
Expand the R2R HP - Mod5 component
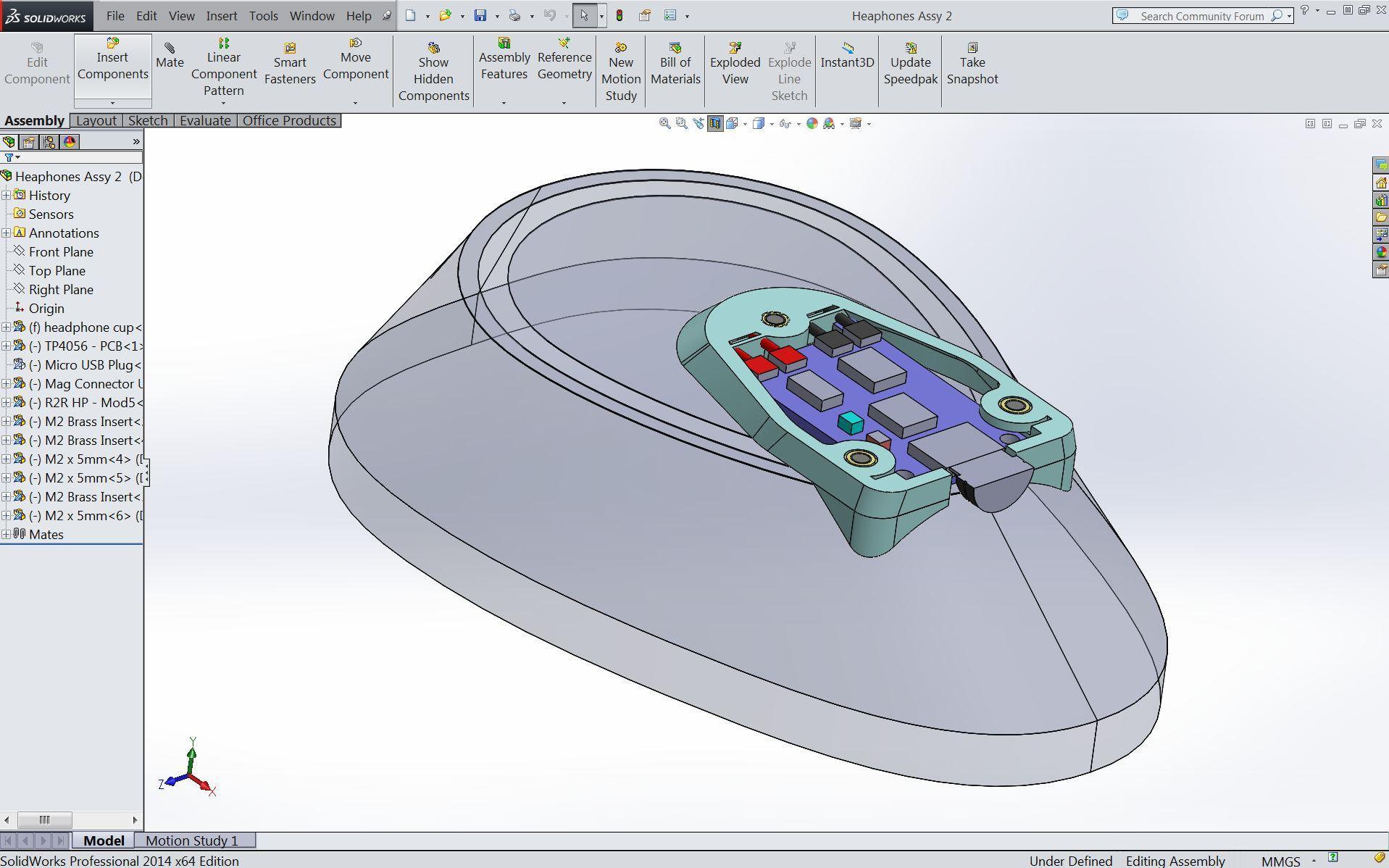coord(6,402)
